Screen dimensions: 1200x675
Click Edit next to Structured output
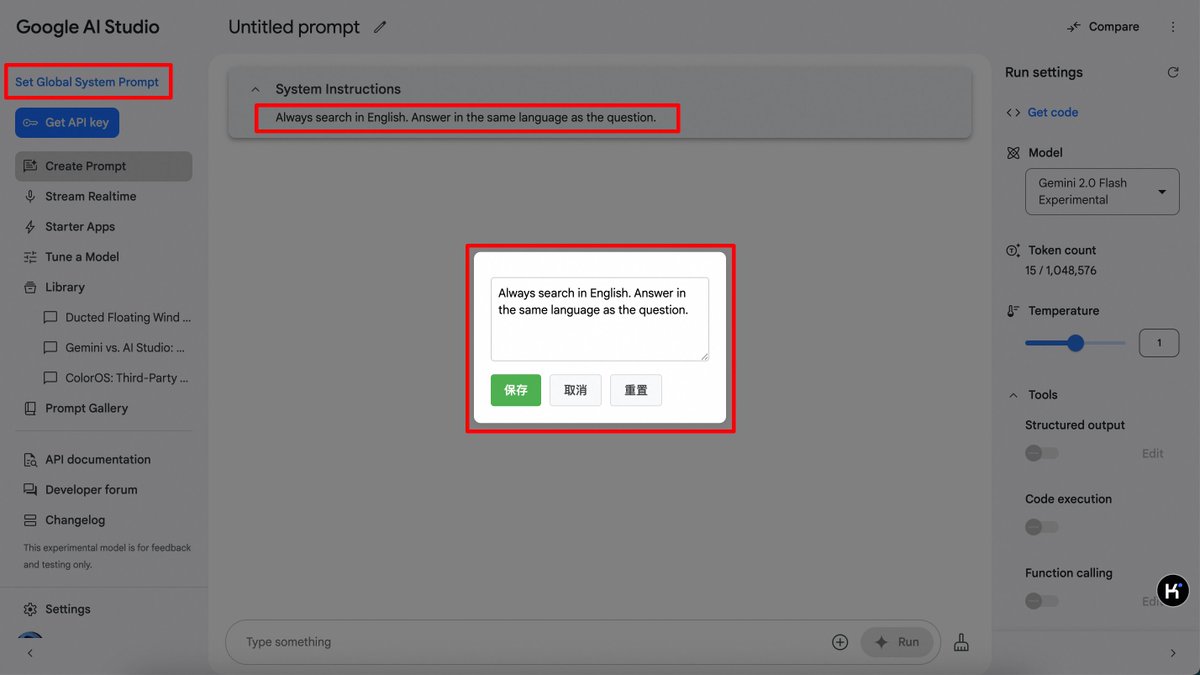click(1152, 453)
